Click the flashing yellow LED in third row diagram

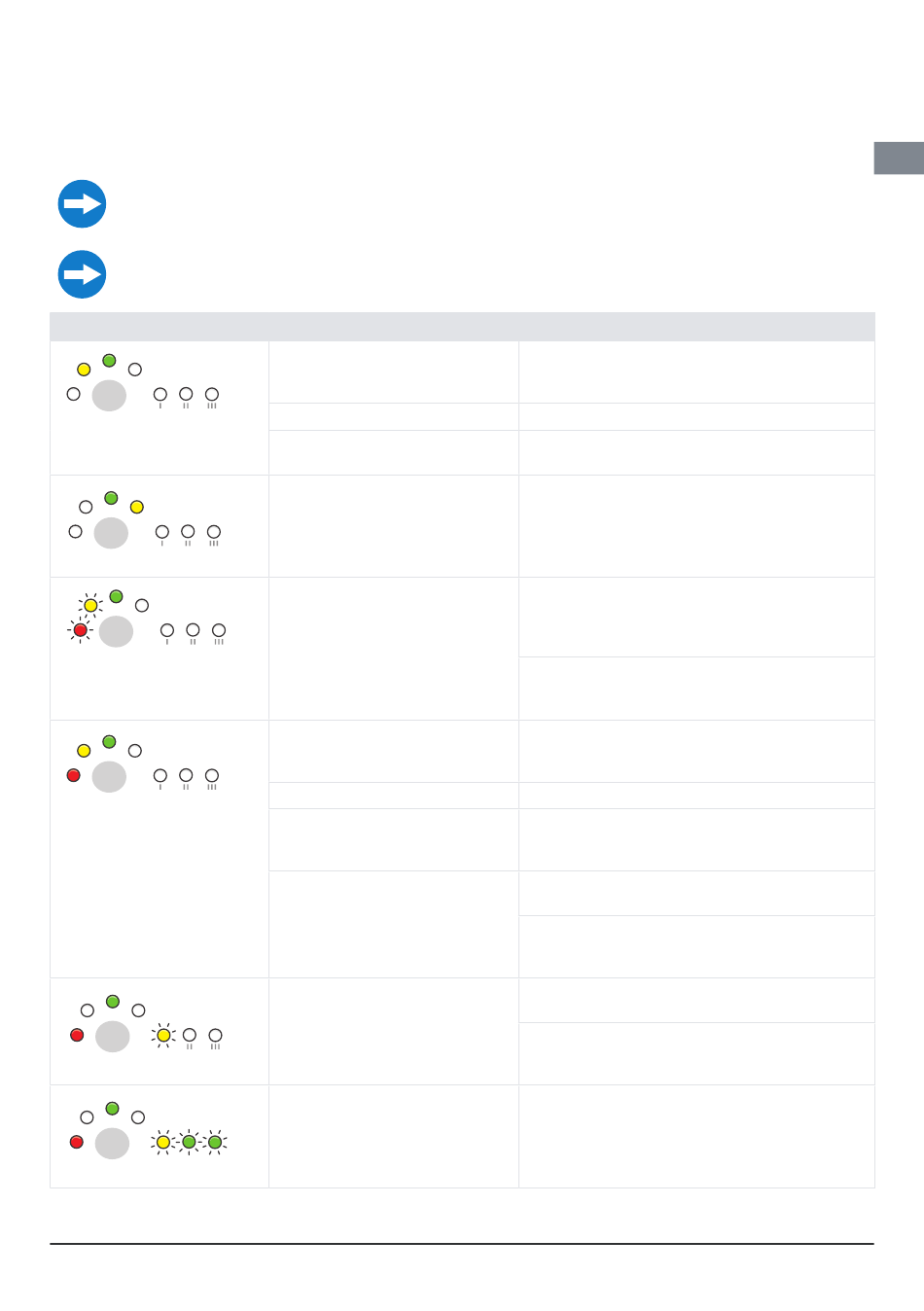[x=90, y=605]
